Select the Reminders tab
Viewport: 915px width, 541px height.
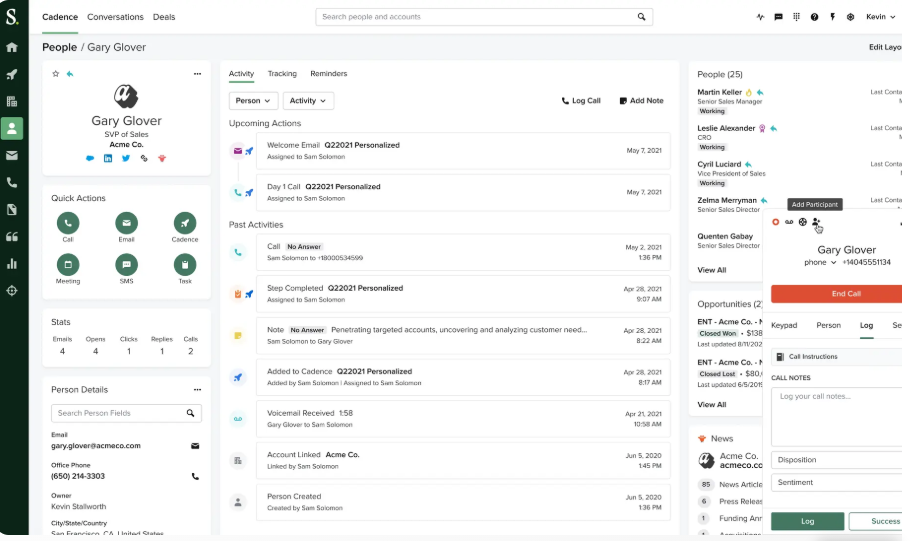[x=329, y=74]
